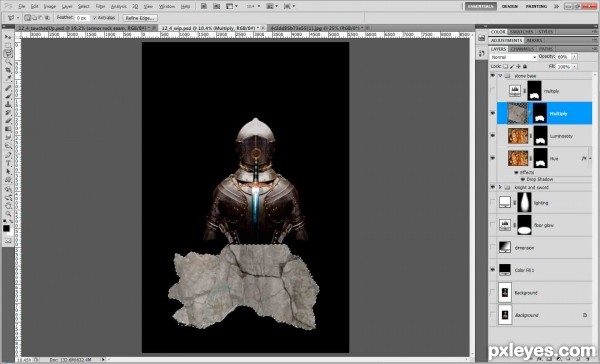Open the Arrange Documents dropdown
Image resolution: width=600 pixels, height=364 pixels.
pyautogui.click(x=273, y=7)
